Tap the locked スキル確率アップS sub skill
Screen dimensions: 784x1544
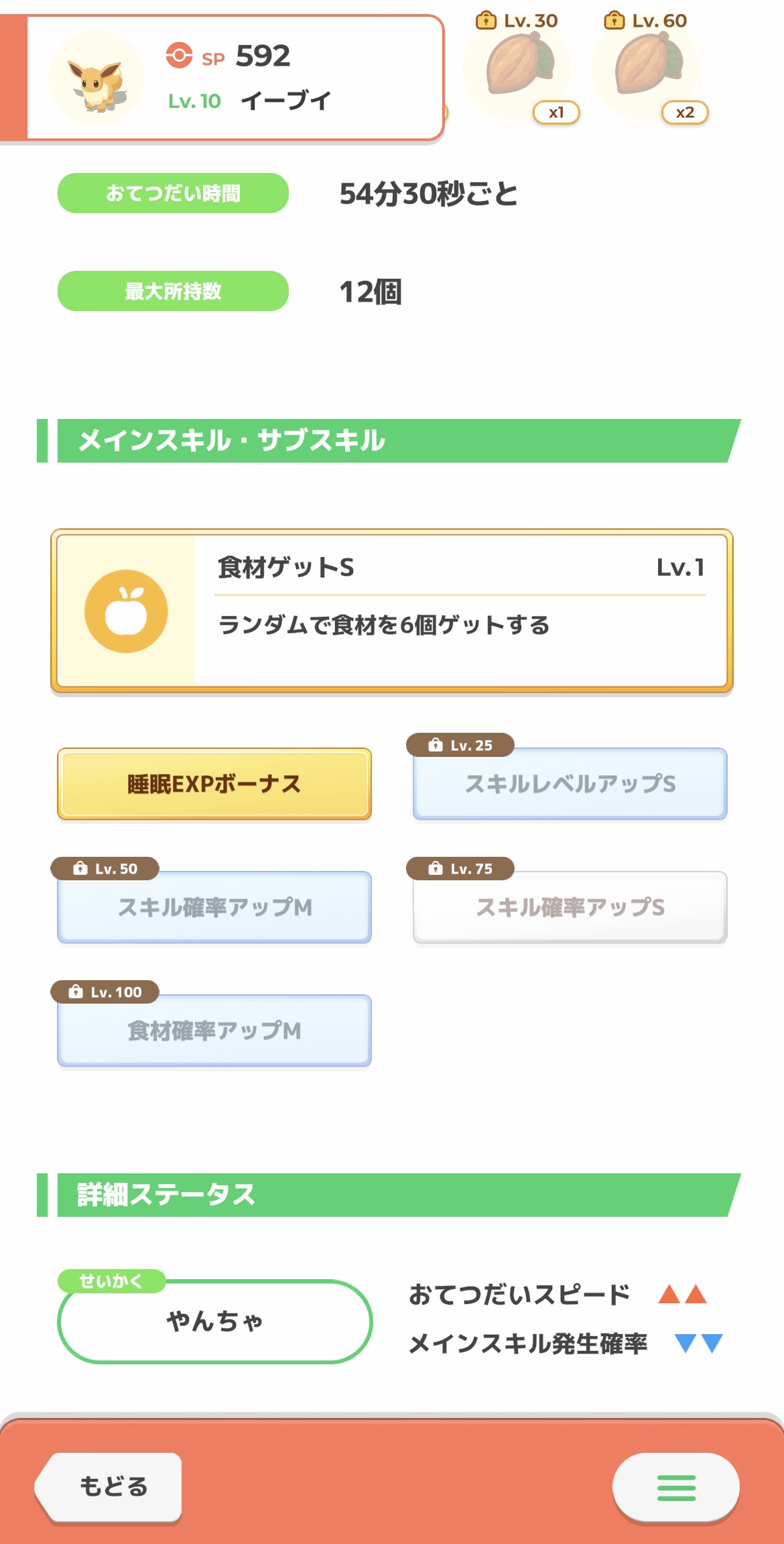(570, 908)
